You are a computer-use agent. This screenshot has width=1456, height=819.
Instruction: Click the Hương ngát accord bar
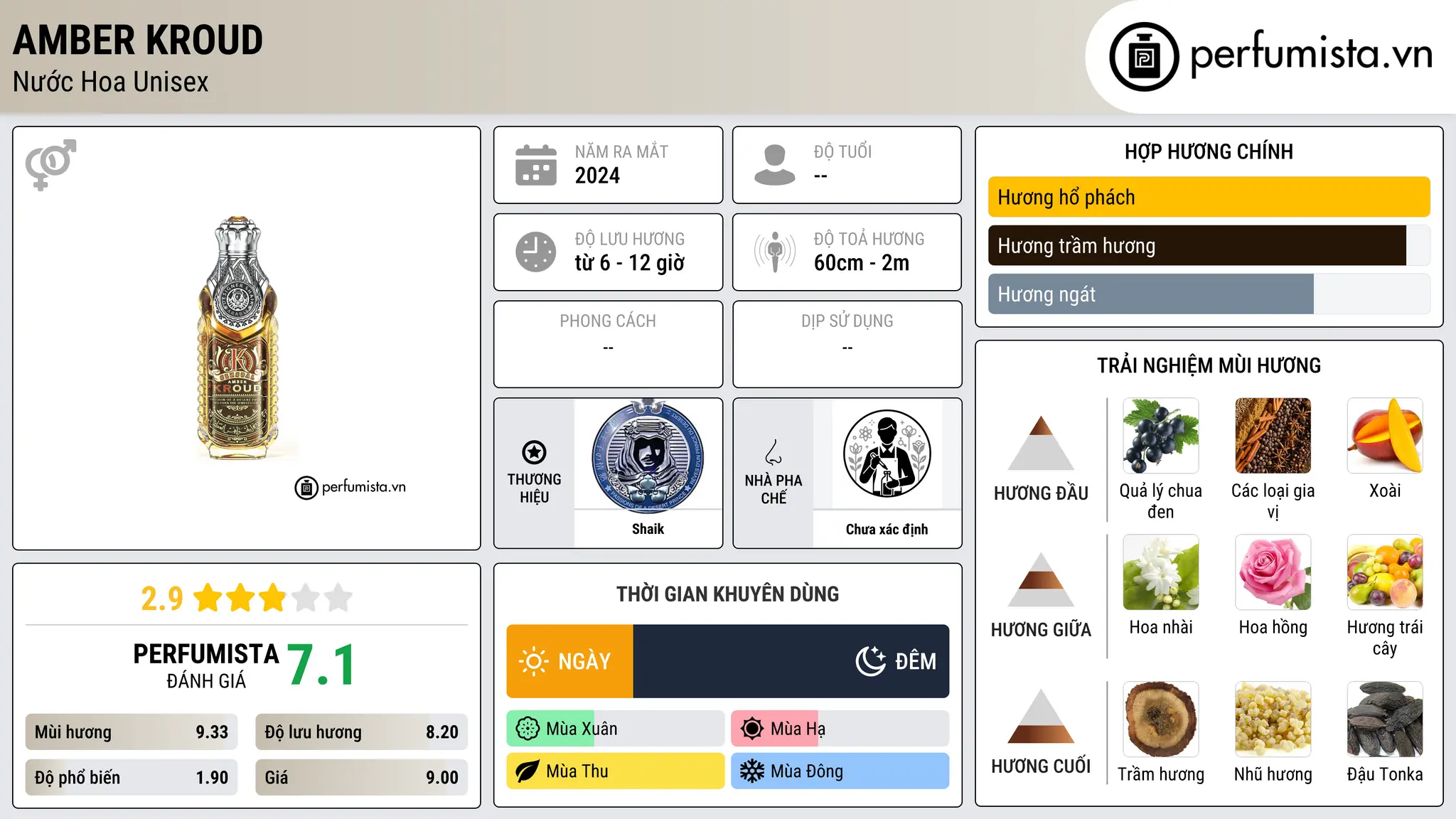[1209, 294]
